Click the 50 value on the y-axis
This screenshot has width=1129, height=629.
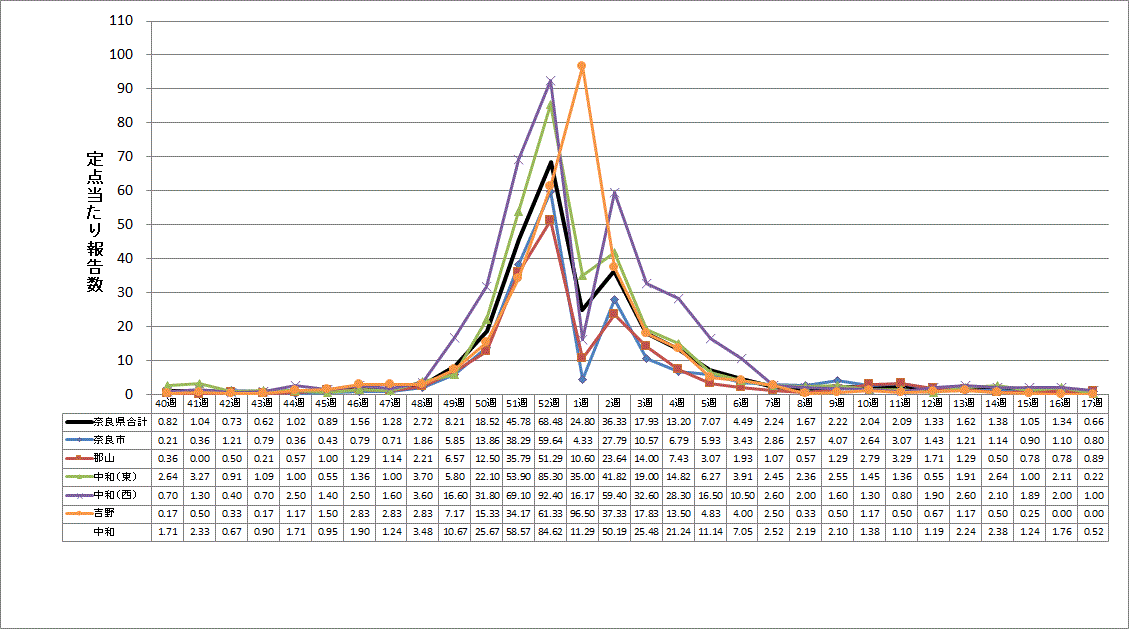coord(131,224)
